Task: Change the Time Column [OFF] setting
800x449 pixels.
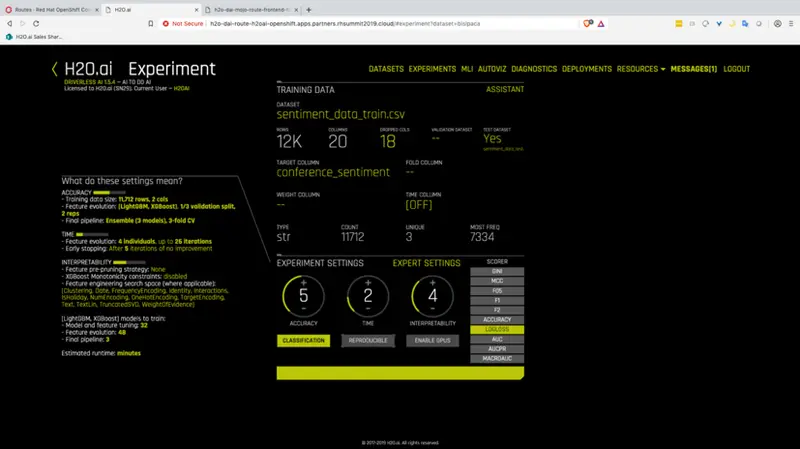Action: pyautogui.click(x=419, y=205)
